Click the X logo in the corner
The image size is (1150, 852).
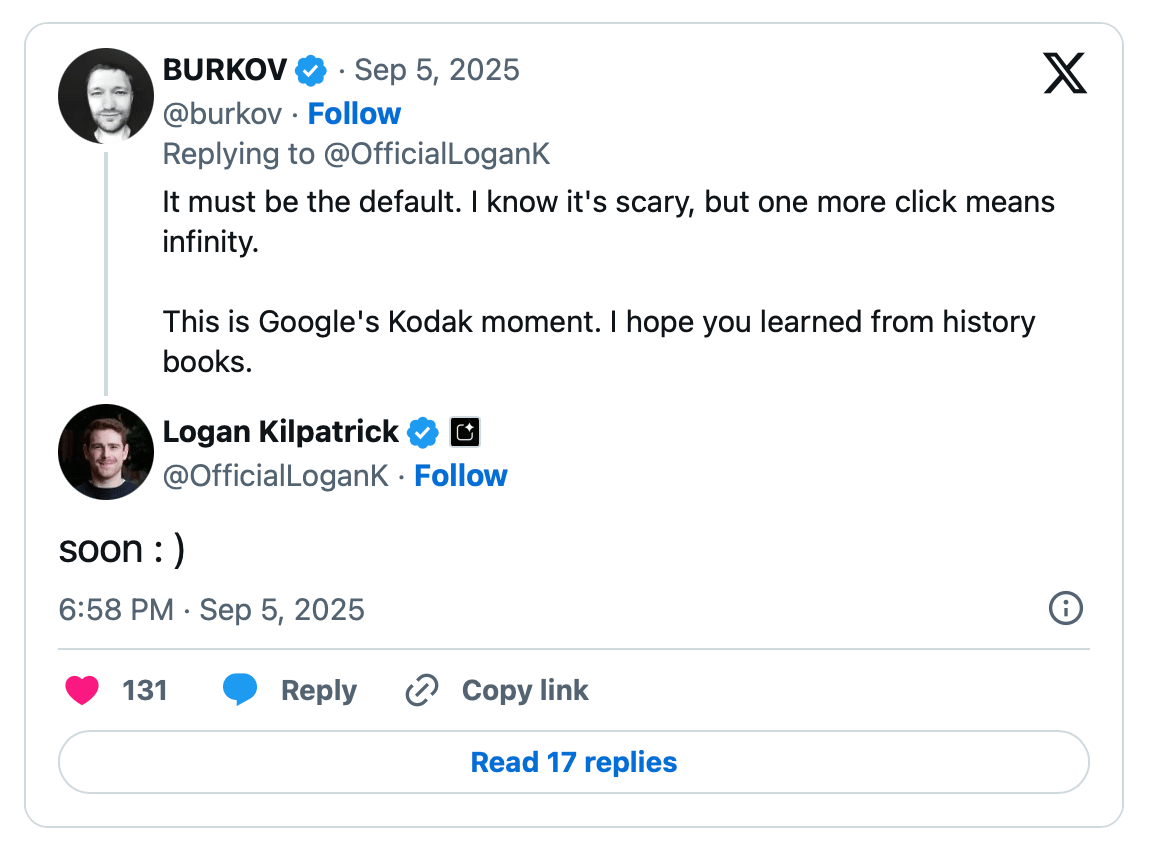click(x=1064, y=73)
